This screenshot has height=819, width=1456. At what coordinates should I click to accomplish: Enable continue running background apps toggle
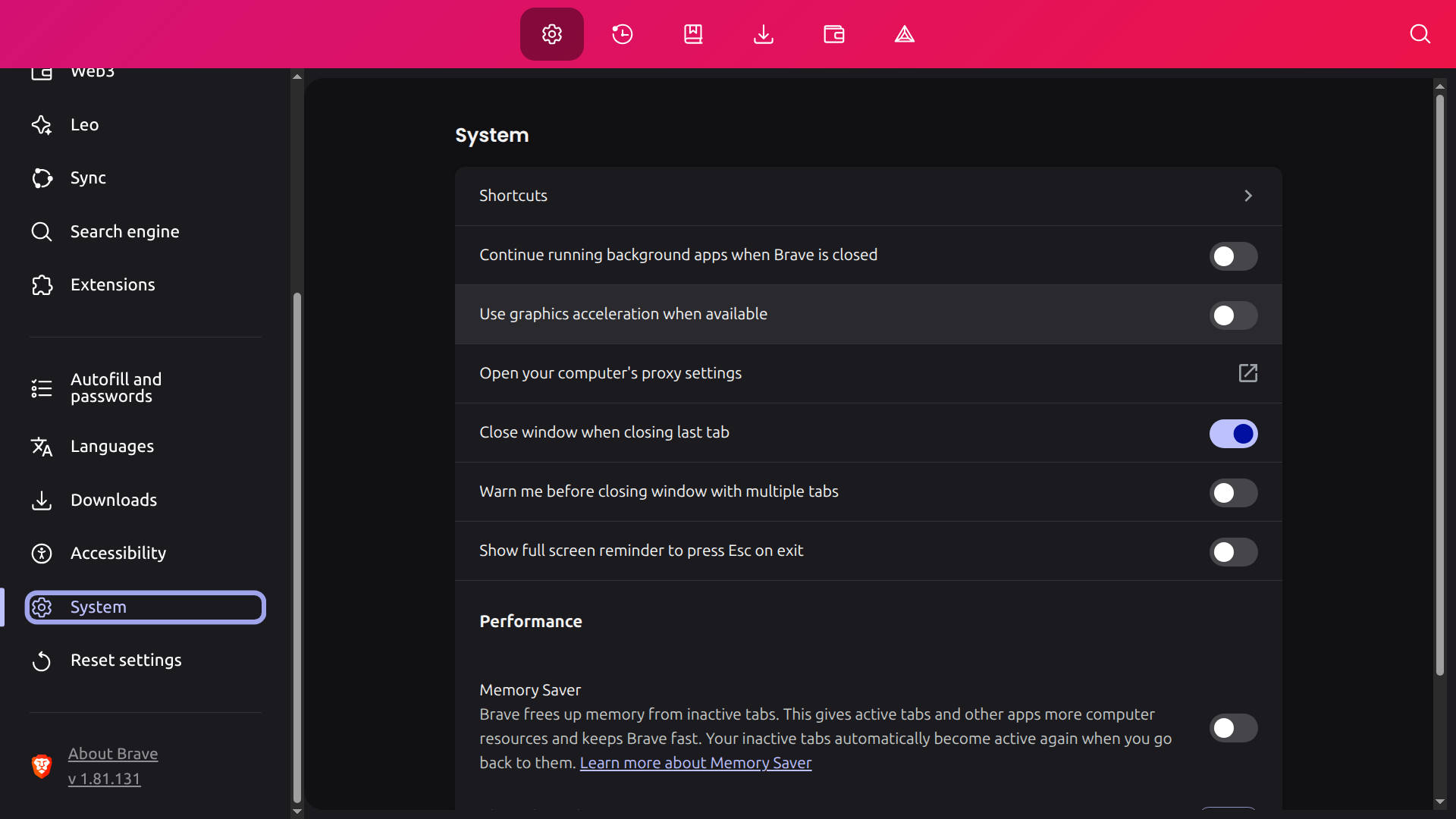tap(1233, 256)
